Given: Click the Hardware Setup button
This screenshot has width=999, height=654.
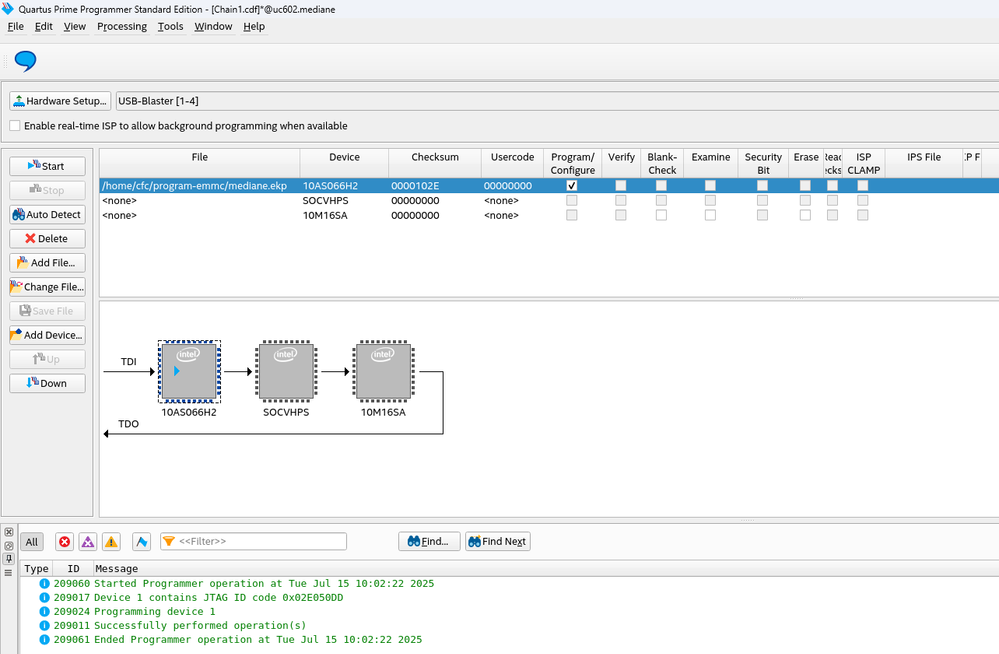Looking at the screenshot, I should (x=60, y=101).
